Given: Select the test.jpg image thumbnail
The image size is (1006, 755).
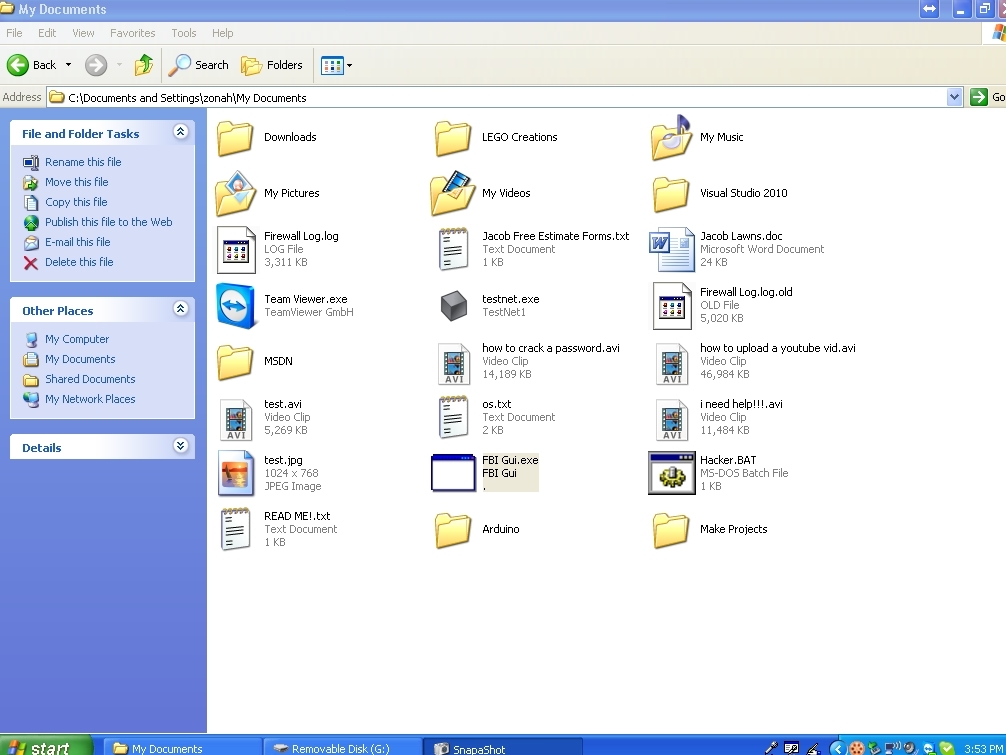Looking at the screenshot, I should [235, 473].
